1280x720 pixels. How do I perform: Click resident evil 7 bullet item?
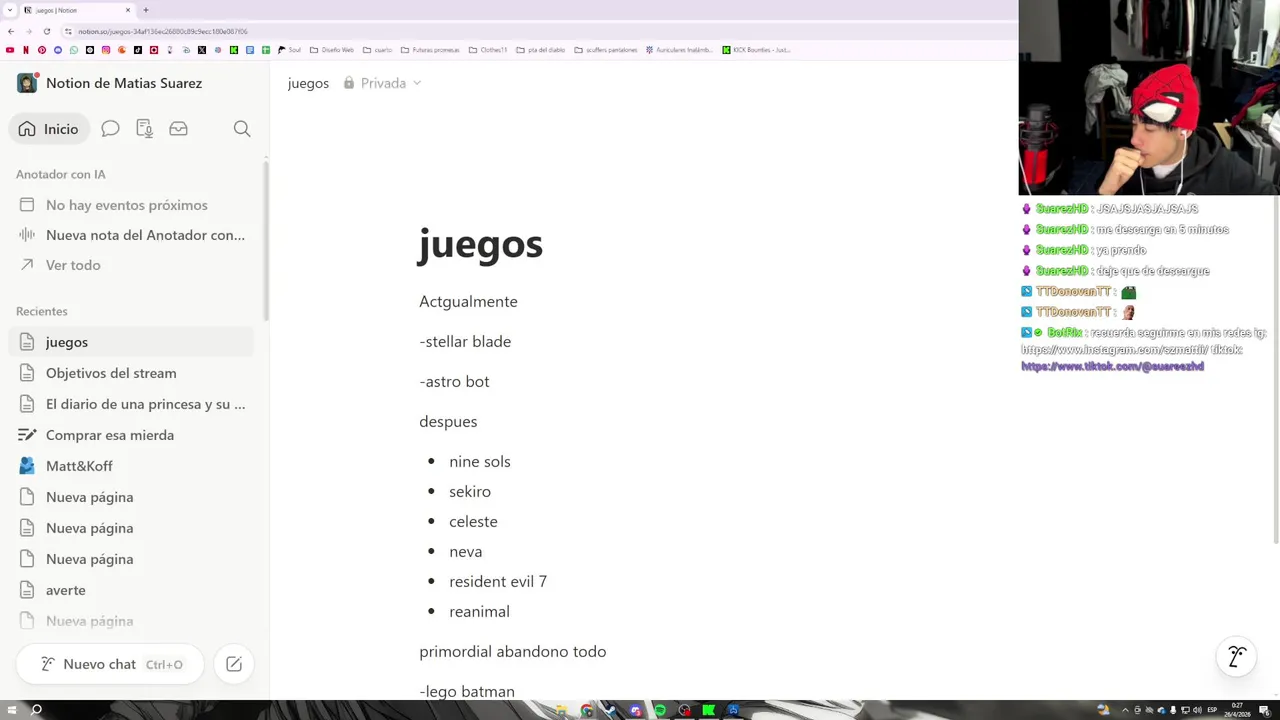click(498, 581)
